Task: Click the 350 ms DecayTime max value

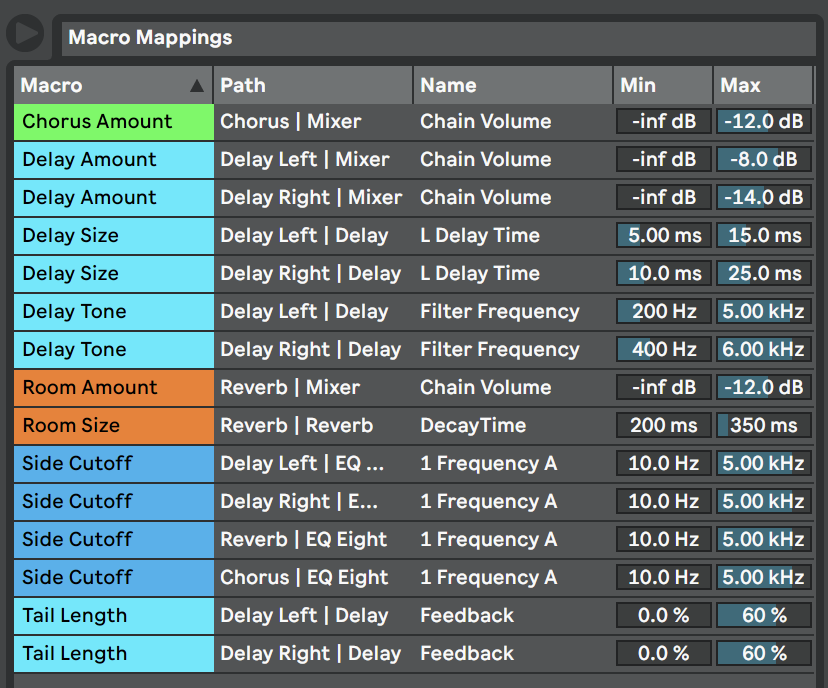Action: [764, 426]
